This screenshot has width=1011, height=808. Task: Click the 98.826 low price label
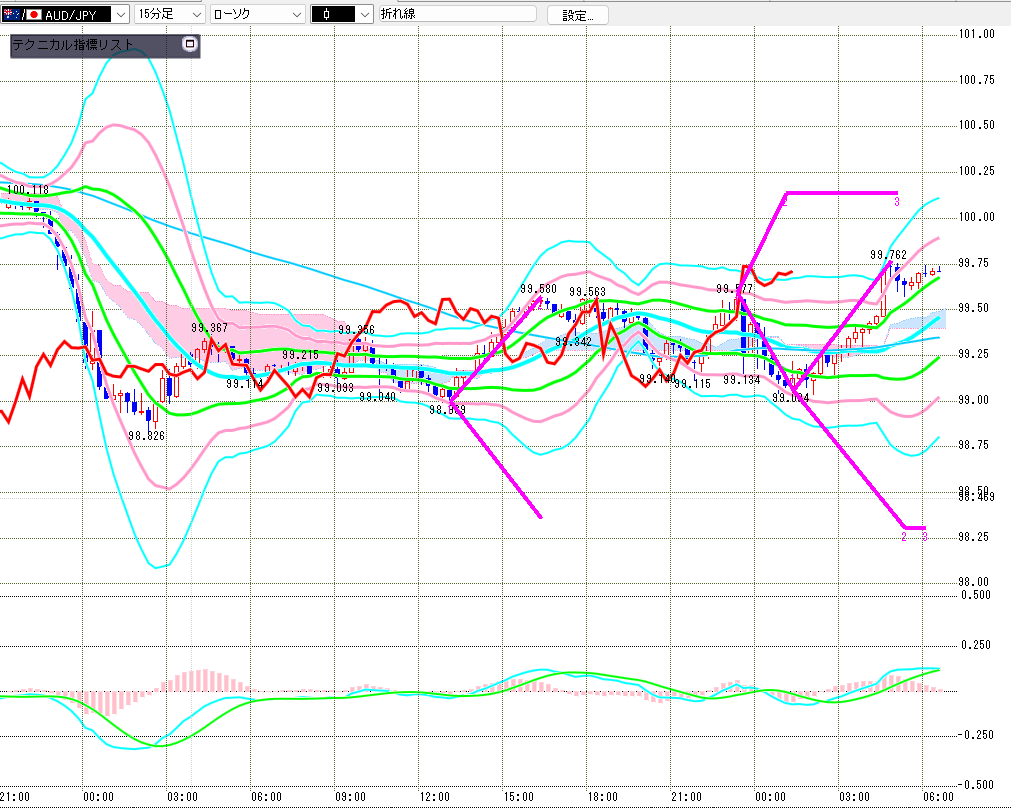click(146, 435)
